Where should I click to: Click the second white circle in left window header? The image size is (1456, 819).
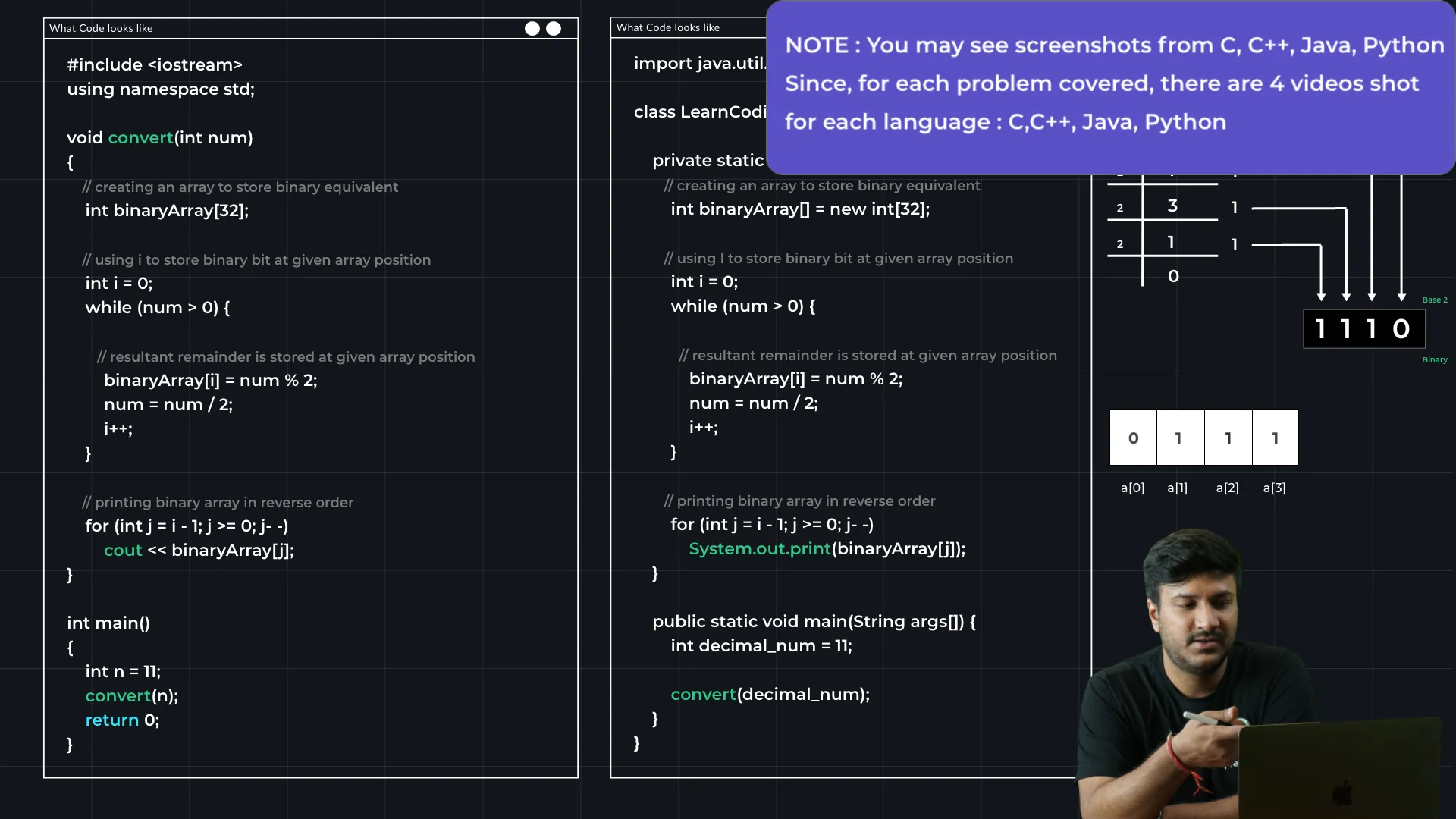click(x=554, y=28)
